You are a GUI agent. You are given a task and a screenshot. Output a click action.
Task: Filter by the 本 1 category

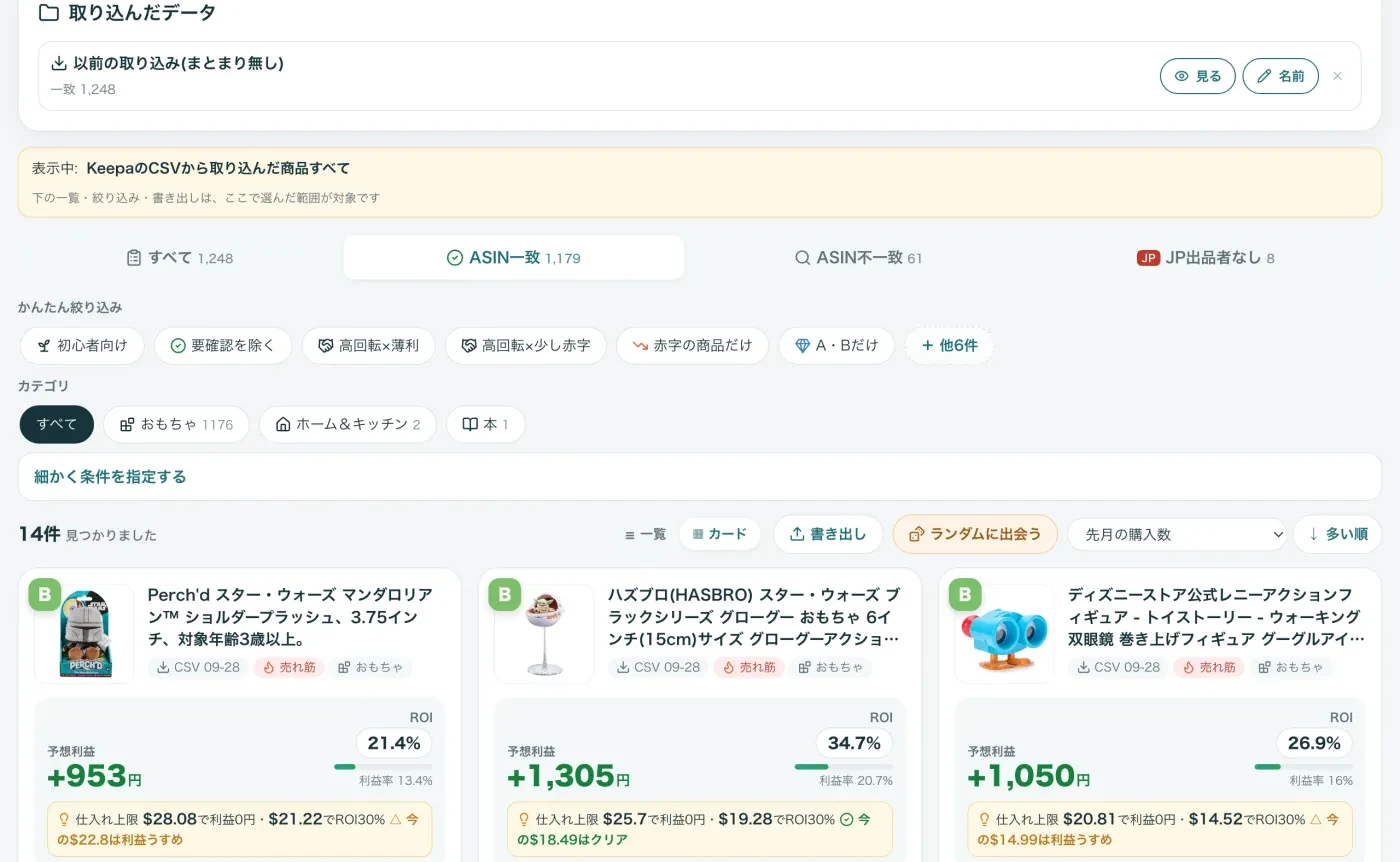[485, 424]
